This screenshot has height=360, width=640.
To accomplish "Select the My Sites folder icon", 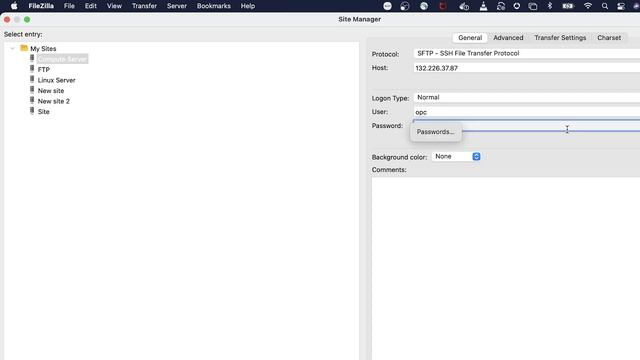I will pyautogui.click(x=24, y=48).
